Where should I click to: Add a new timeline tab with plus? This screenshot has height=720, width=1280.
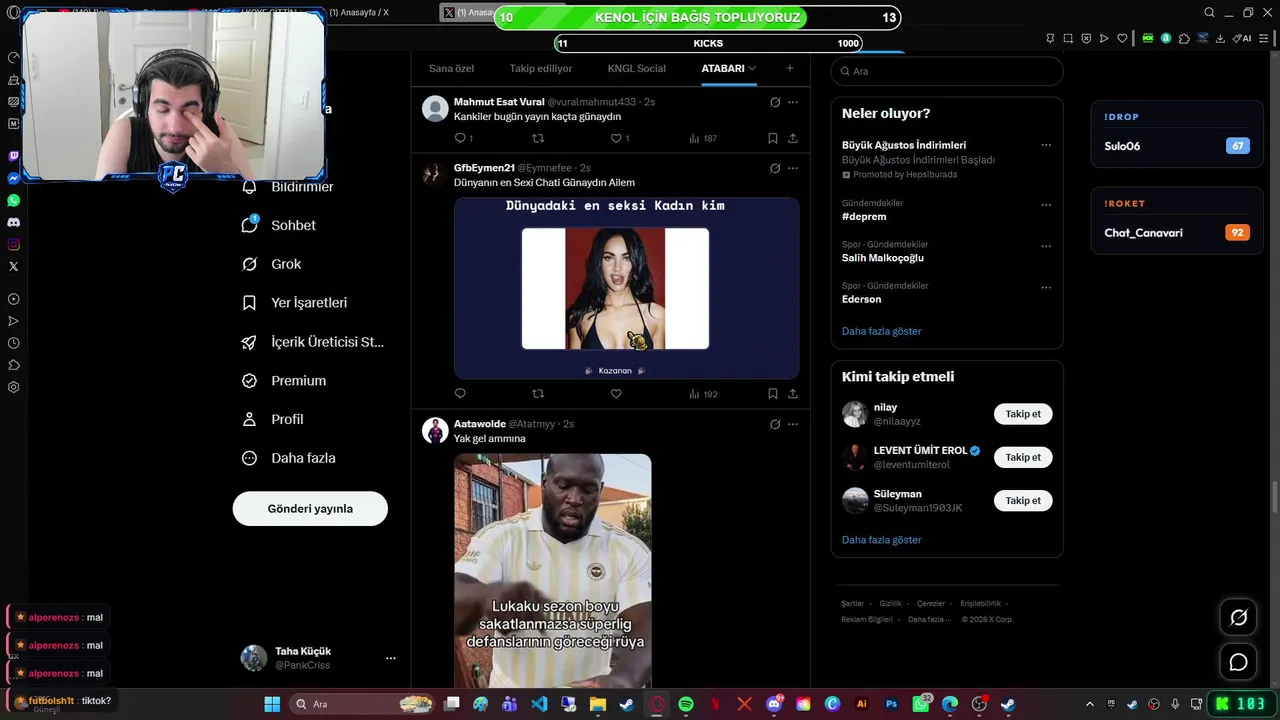(790, 68)
